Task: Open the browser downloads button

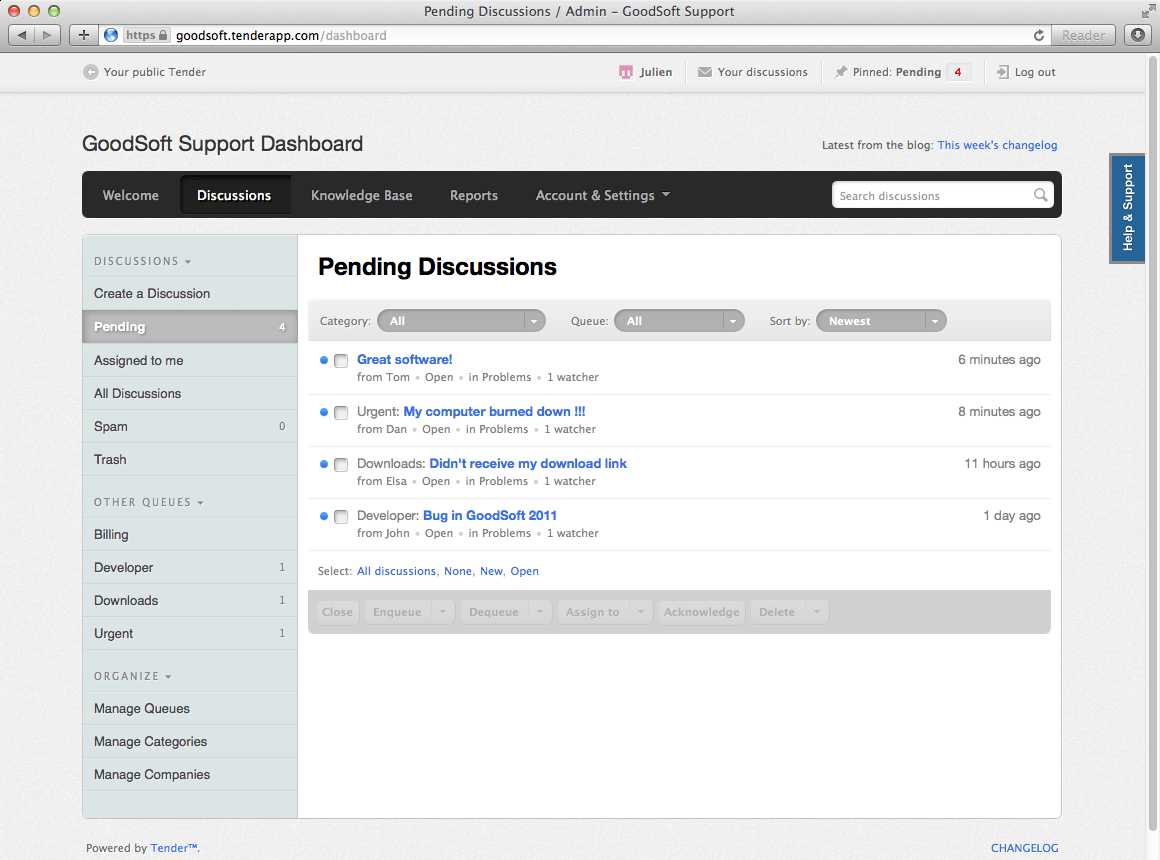Action: 1138,35
